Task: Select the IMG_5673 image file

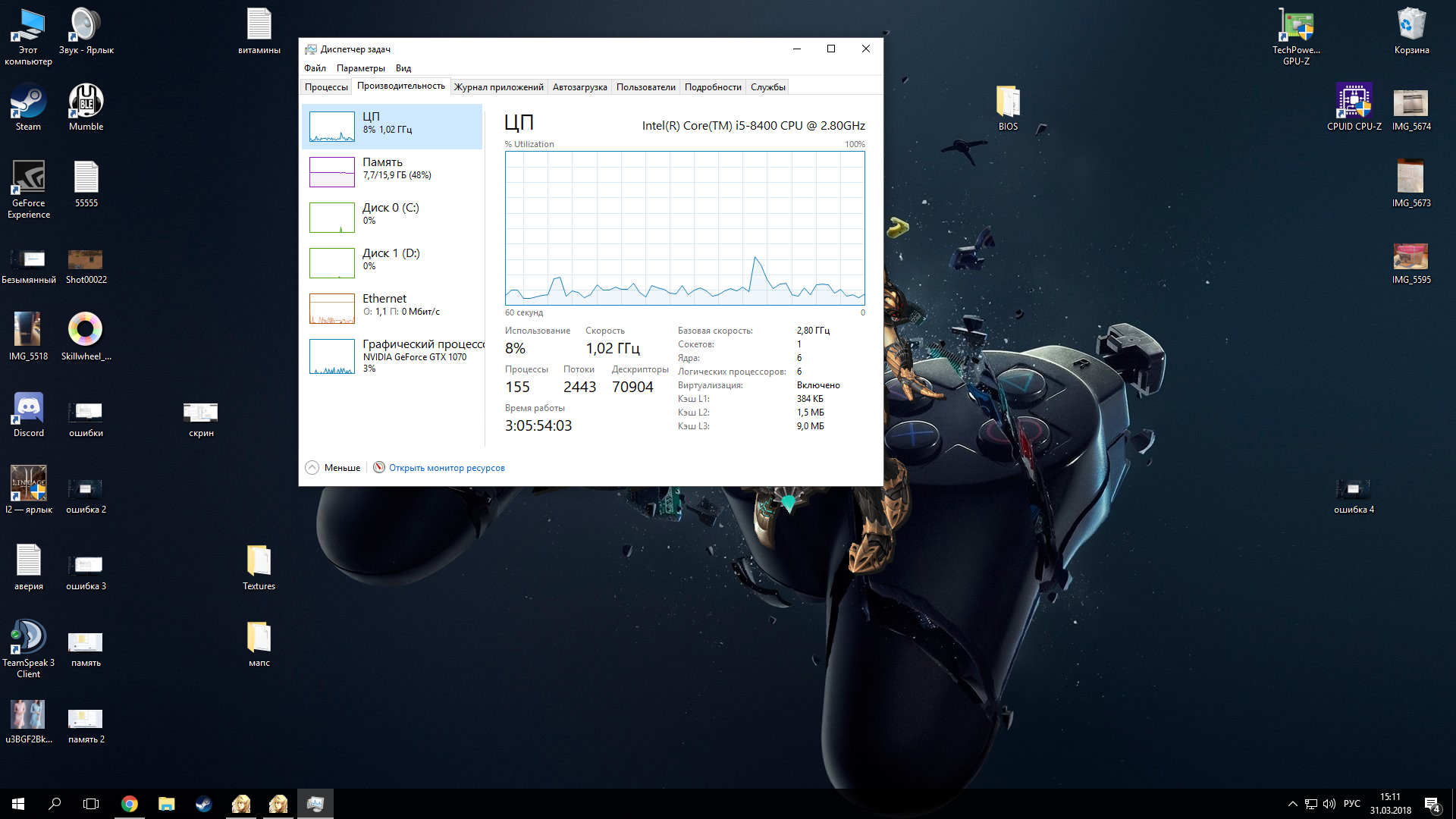Action: point(1412,184)
